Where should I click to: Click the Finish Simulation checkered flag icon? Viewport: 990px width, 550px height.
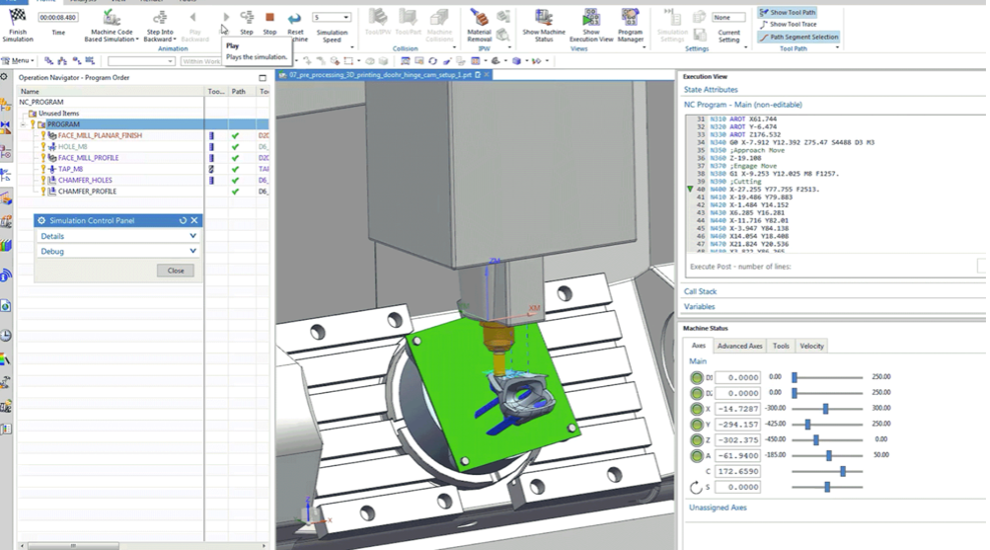pyautogui.click(x=17, y=17)
